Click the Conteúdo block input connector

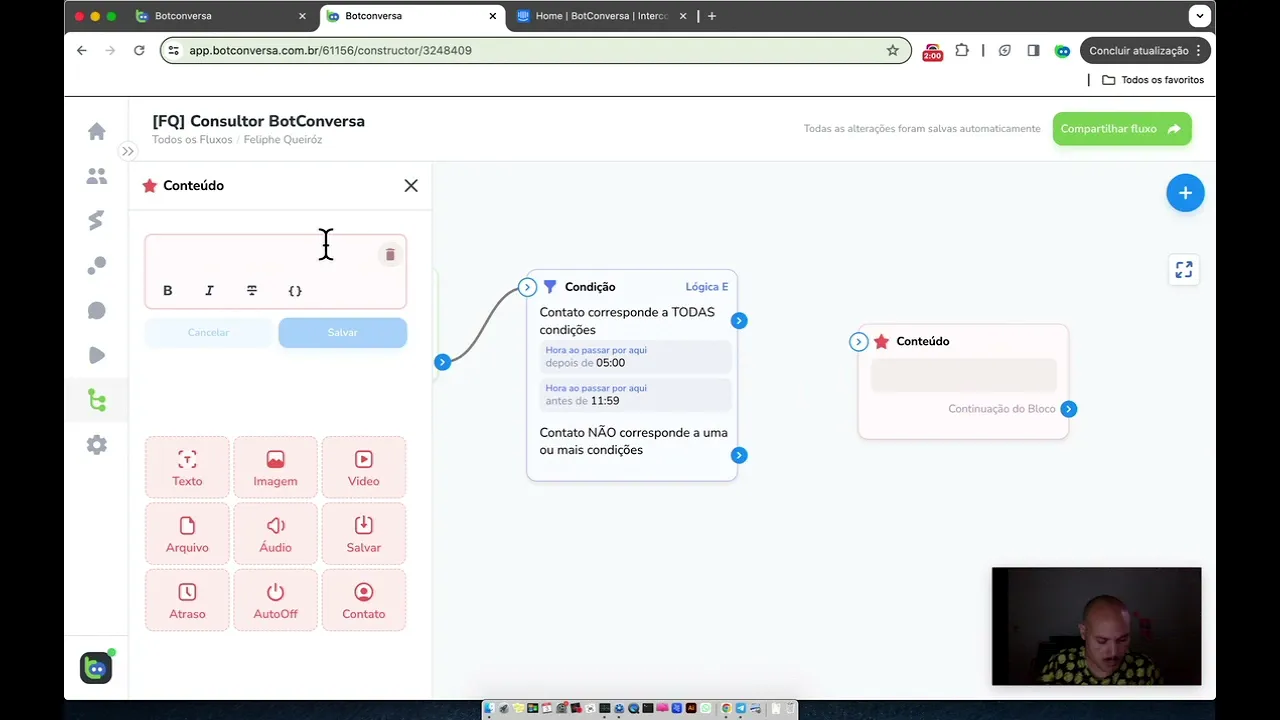pos(858,342)
